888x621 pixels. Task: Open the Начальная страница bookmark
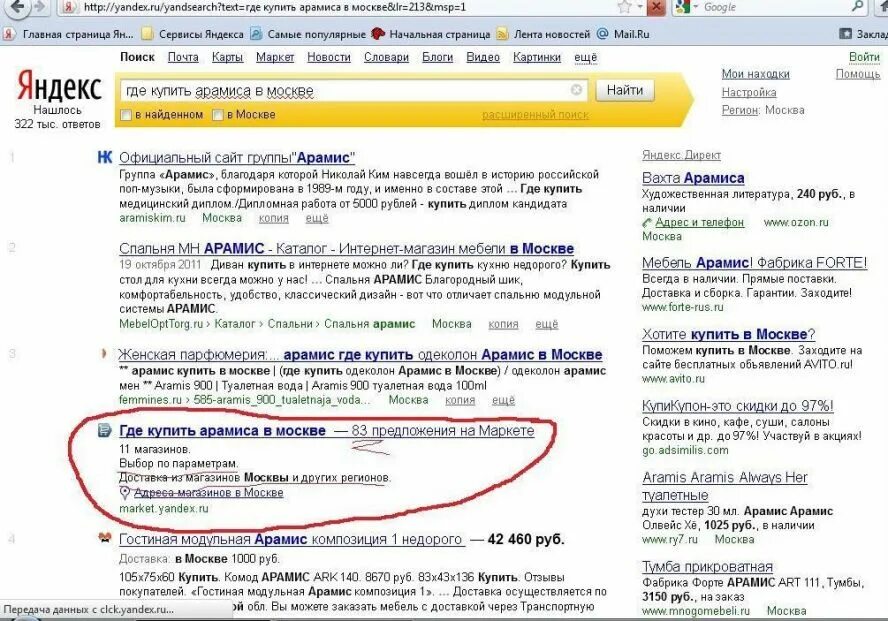(x=431, y=34)
